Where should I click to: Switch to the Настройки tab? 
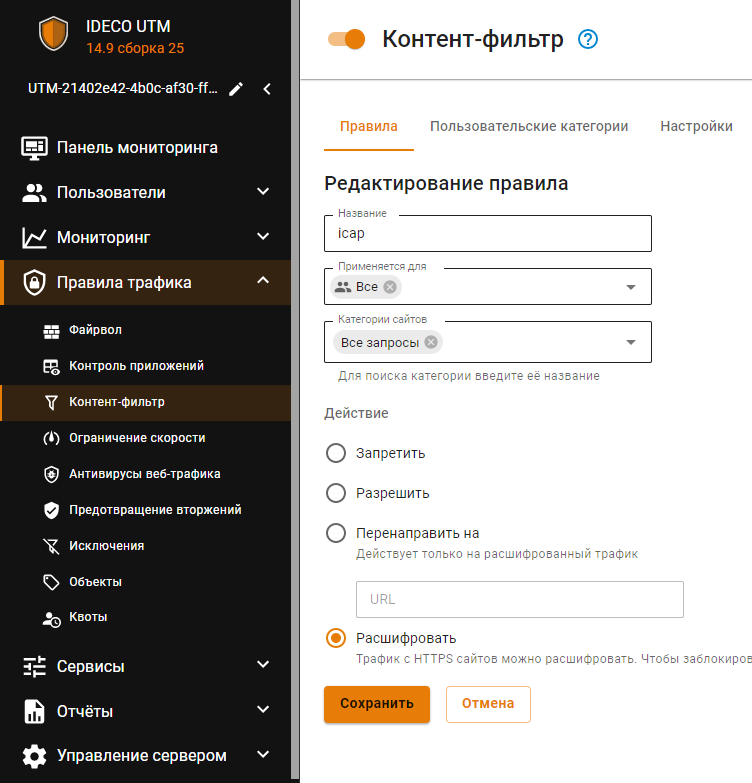coord(696,126)
